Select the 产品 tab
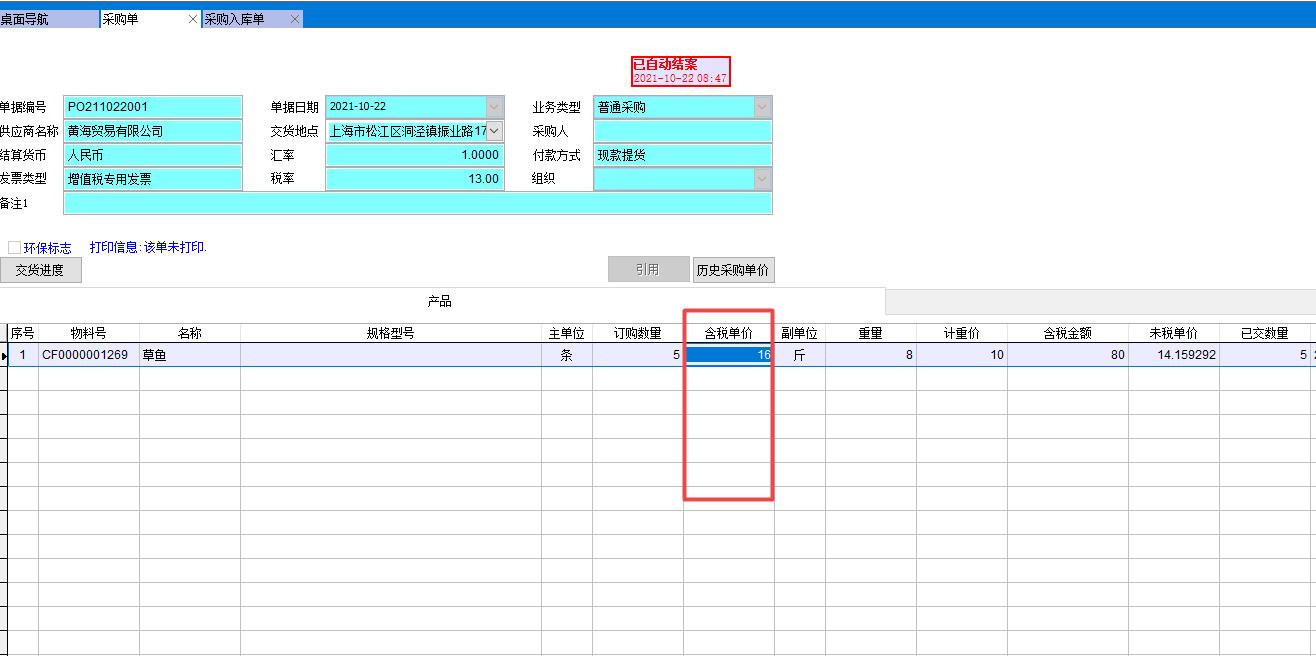Image resolution: width=1316 pixels, height=656 pixels. coord(439,301)
